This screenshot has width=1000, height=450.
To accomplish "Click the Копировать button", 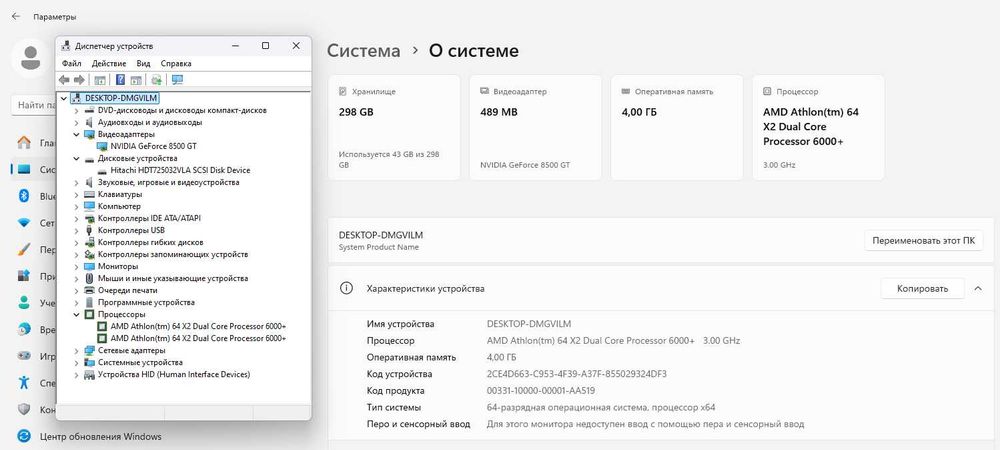I will (922, 289).
